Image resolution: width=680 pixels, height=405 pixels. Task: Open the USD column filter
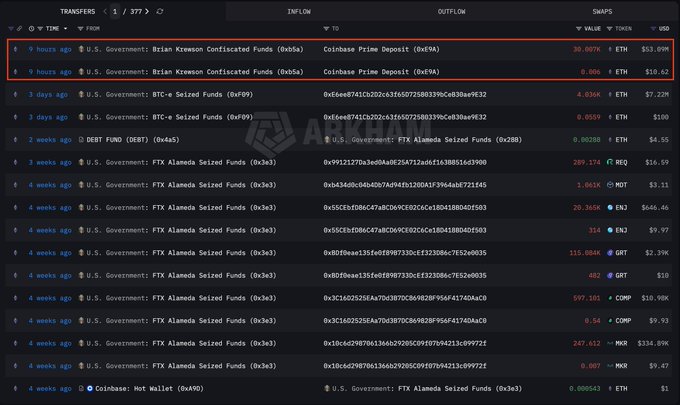click(x=653, y=29)
